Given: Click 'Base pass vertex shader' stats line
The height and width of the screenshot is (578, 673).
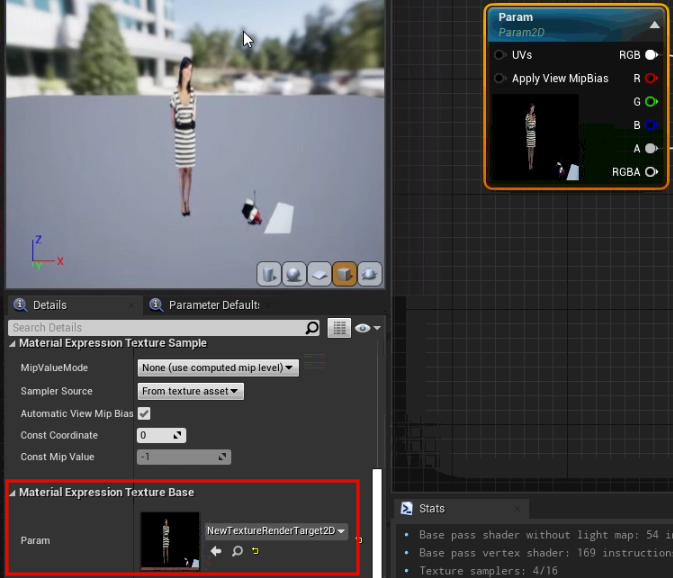Looking at the screenshot, I should (545, 553).
